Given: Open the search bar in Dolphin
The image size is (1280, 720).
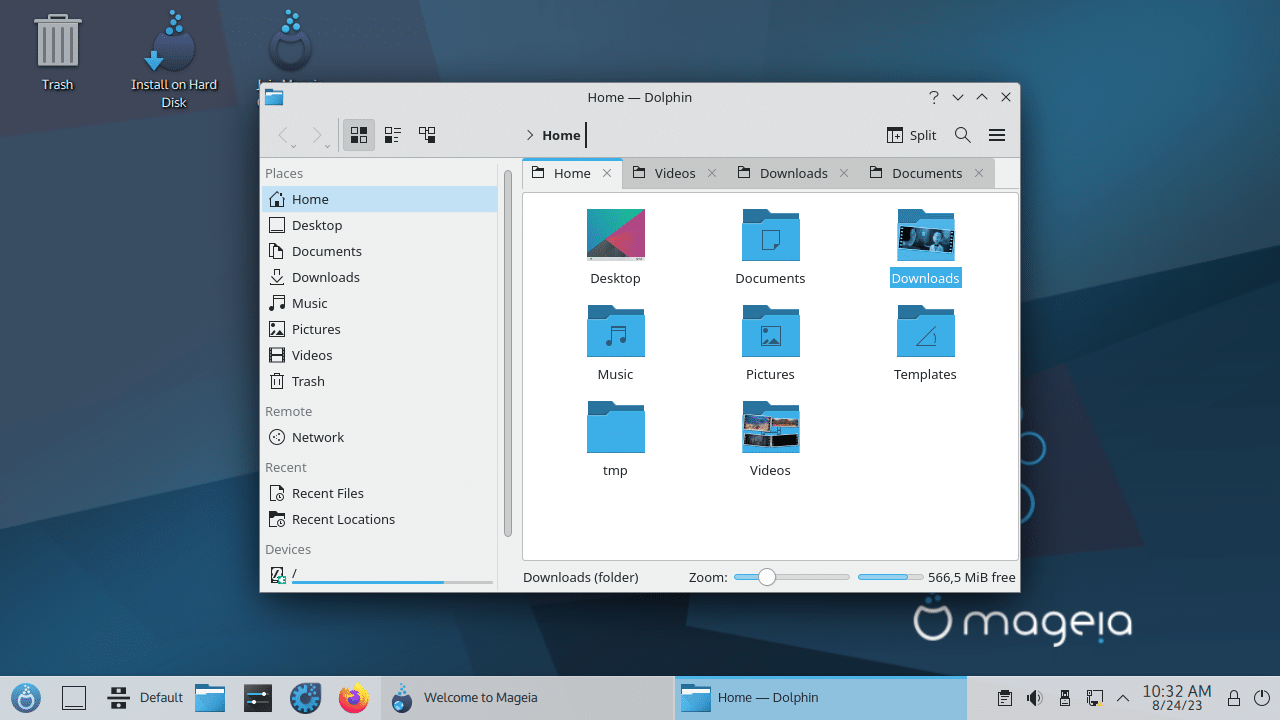Looking at the screenshot, I should 962,135.
